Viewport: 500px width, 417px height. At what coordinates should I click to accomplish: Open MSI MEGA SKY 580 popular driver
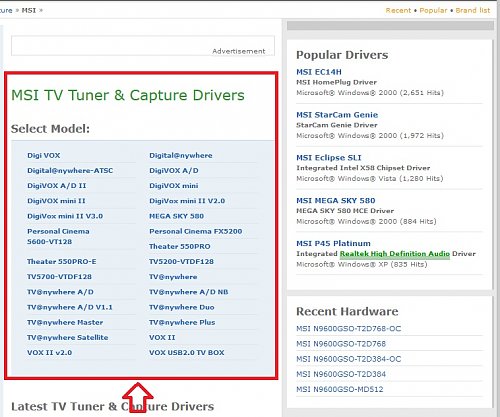pos(336,200)
